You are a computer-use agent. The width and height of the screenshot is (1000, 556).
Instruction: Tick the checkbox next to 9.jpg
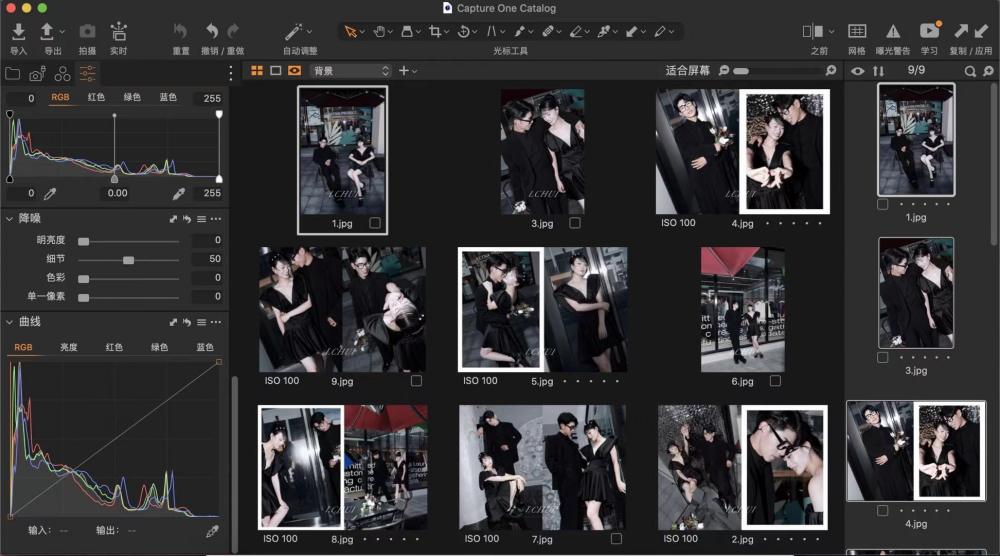[x=416, y=381]
